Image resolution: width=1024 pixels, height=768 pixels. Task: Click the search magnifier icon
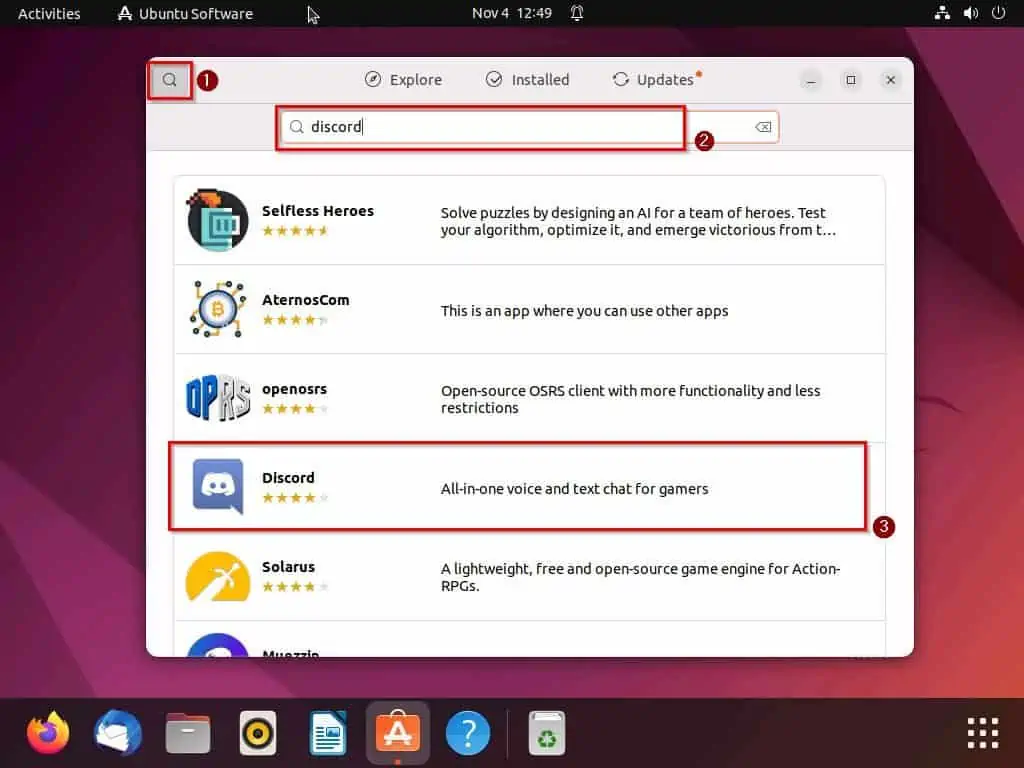pyautogui.click(x=169, y=79)
